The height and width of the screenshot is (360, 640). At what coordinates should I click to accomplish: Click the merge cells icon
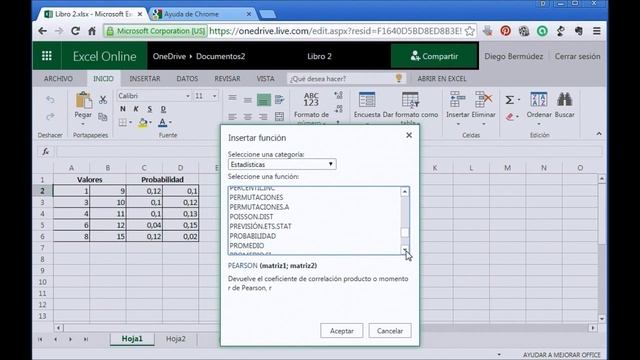(280, 117)
